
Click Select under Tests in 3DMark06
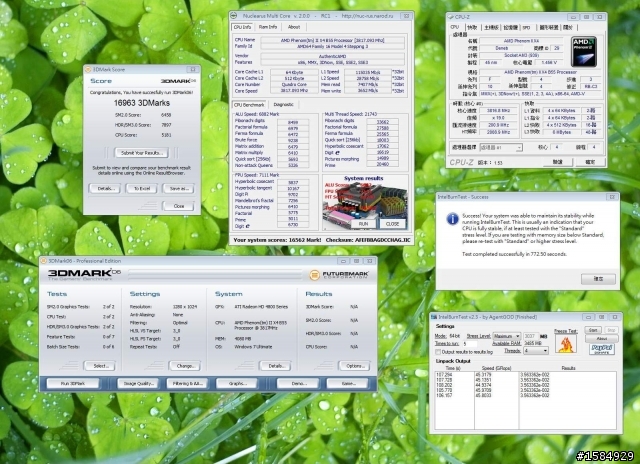click(x=99, y=366)
